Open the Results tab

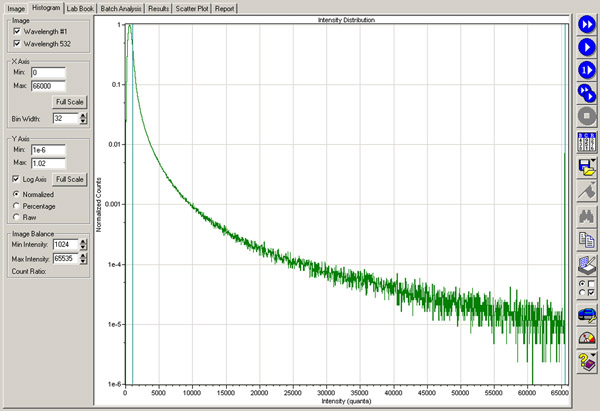point(158,8)
